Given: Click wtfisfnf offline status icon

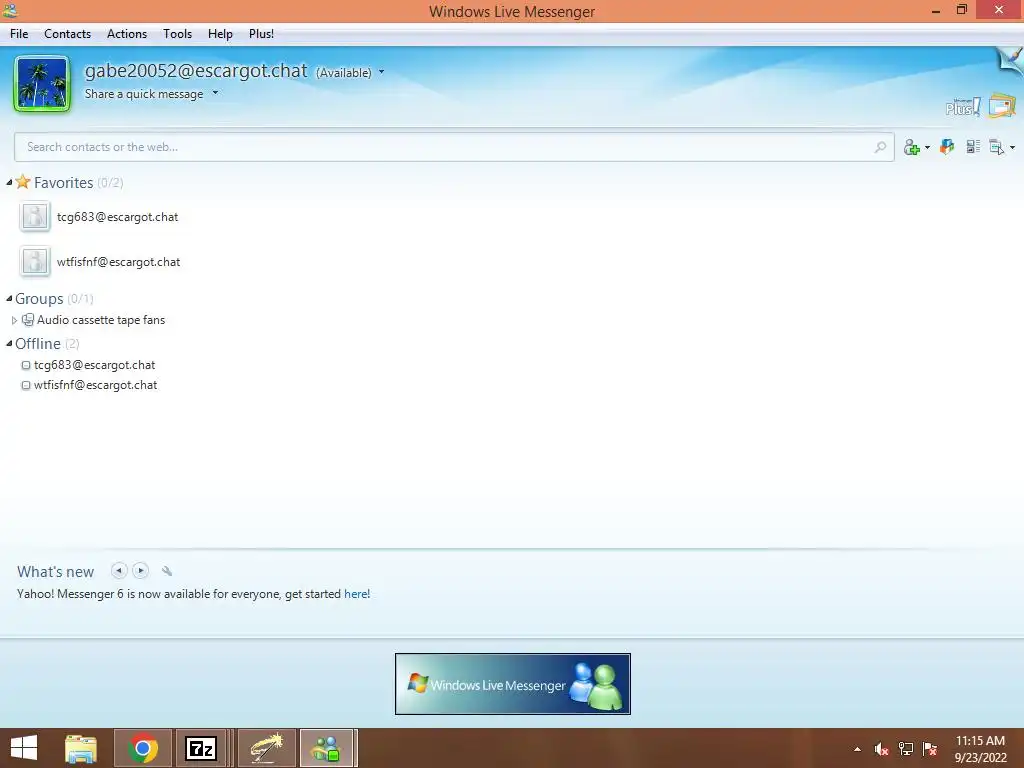Looking at the screenshot, I should (26, 385).
